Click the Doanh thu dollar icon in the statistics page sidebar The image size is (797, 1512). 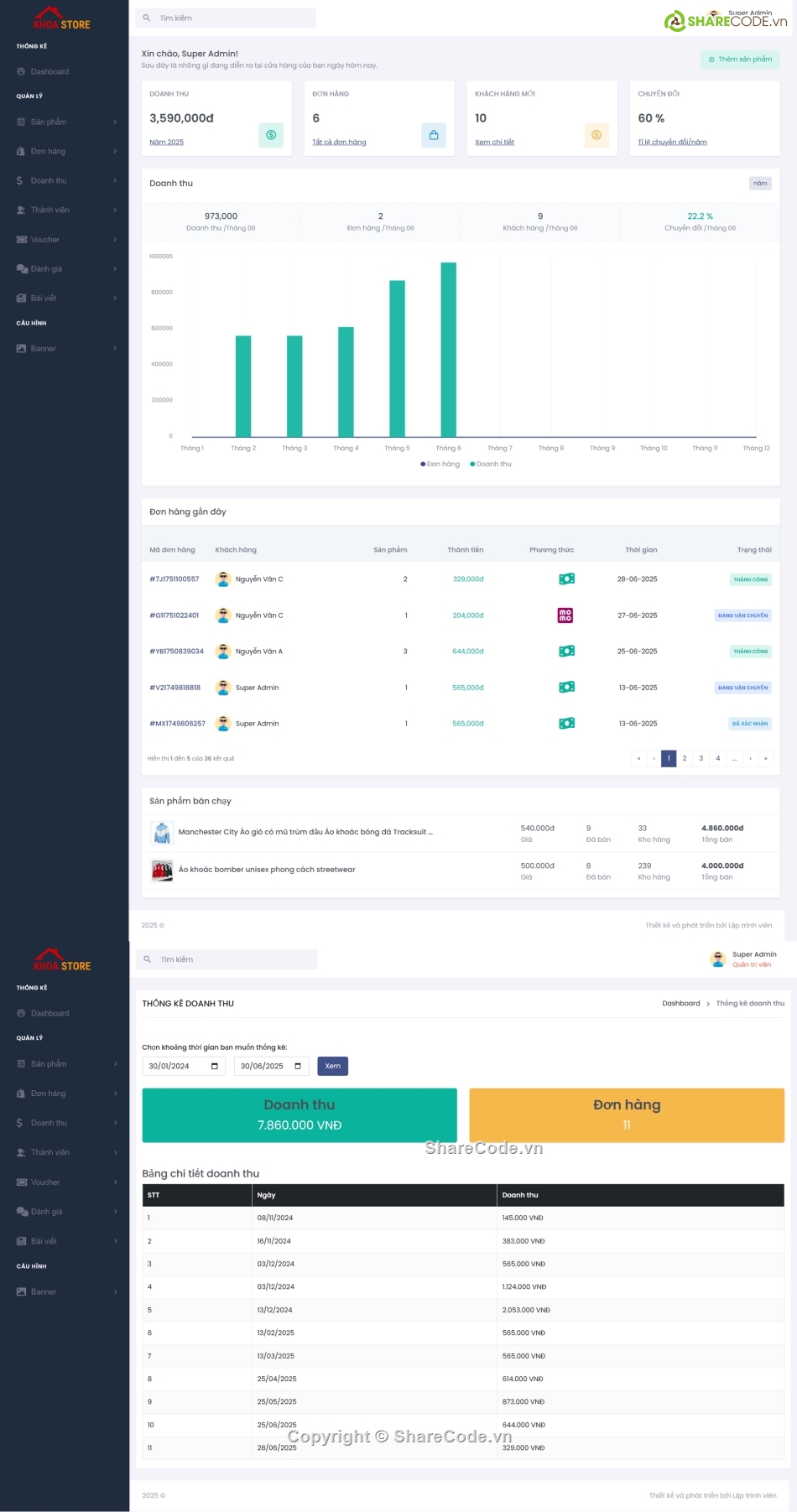(x=20, y=1123)
